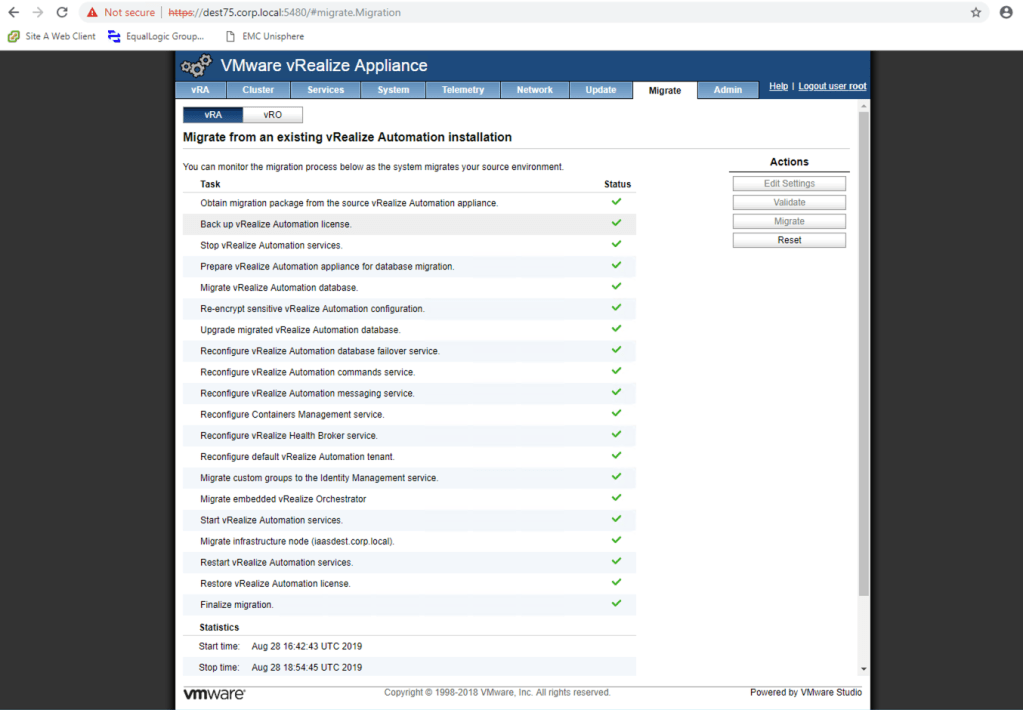Open the EqualLogic Group bookmark
Viewport: 1023px width, 710px height.
tap(156, 36)
